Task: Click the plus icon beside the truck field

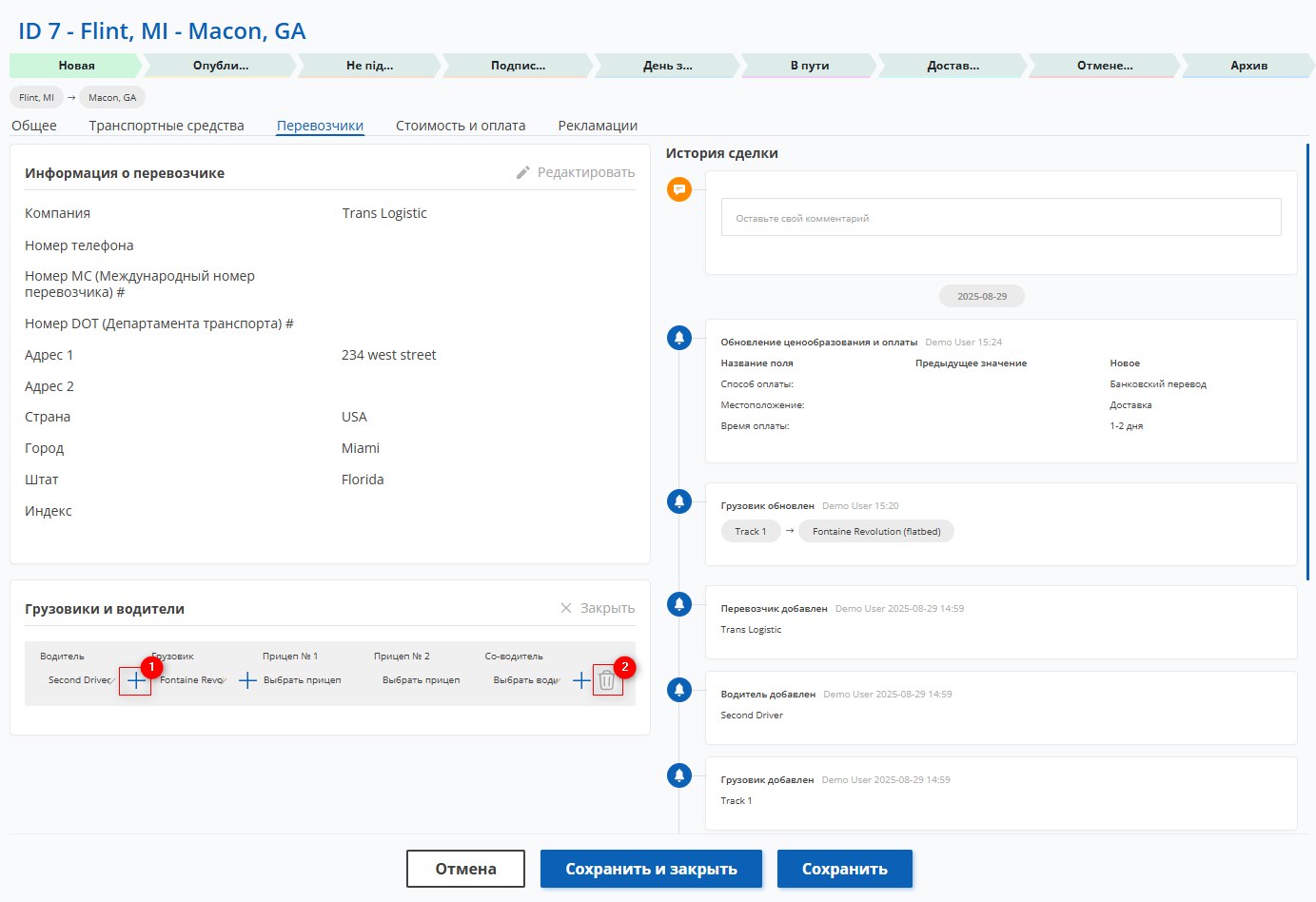Action: point(247,680)
